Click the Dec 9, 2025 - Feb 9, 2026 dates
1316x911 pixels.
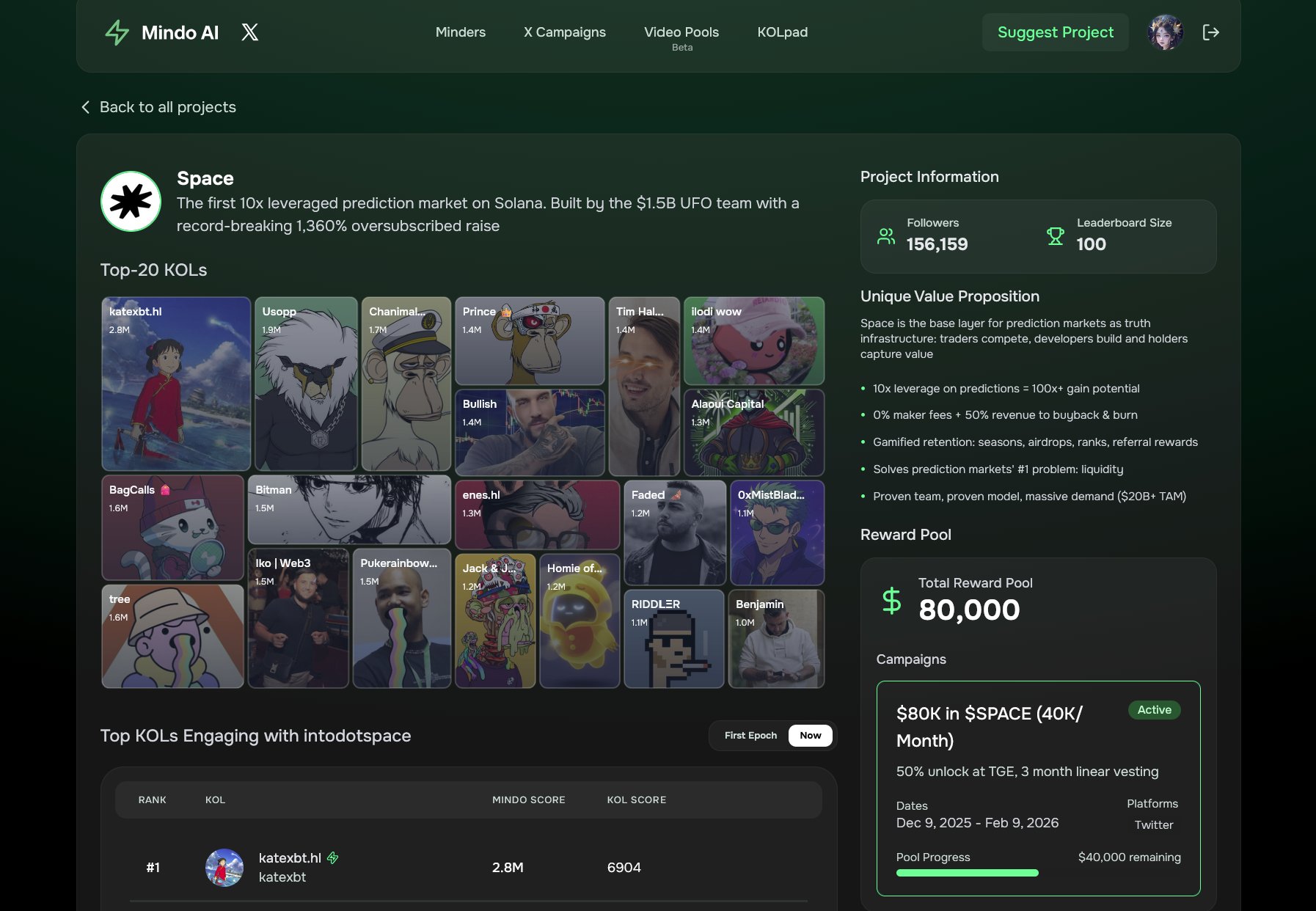[978, 823]
